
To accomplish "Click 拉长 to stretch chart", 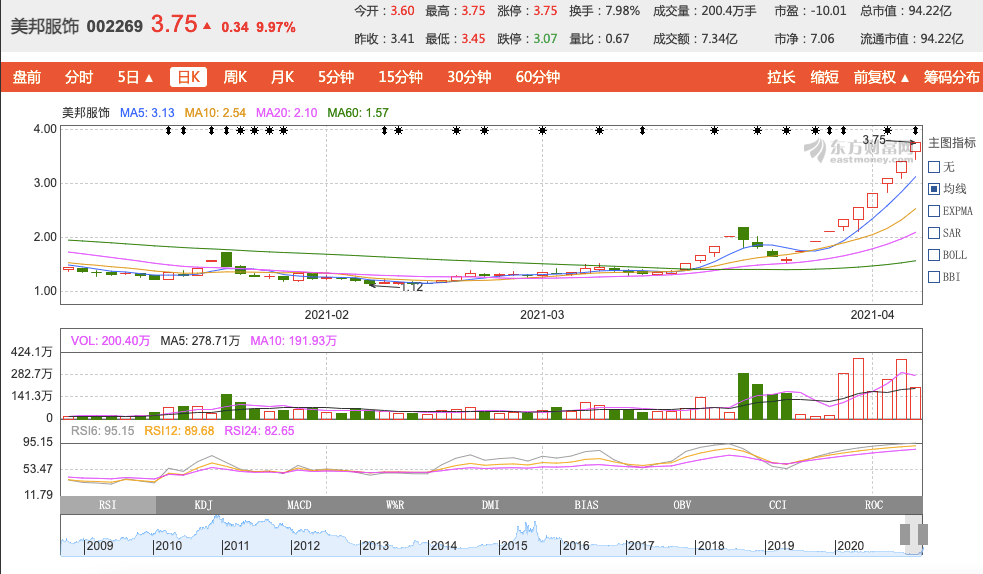I will tap(781, 77).
